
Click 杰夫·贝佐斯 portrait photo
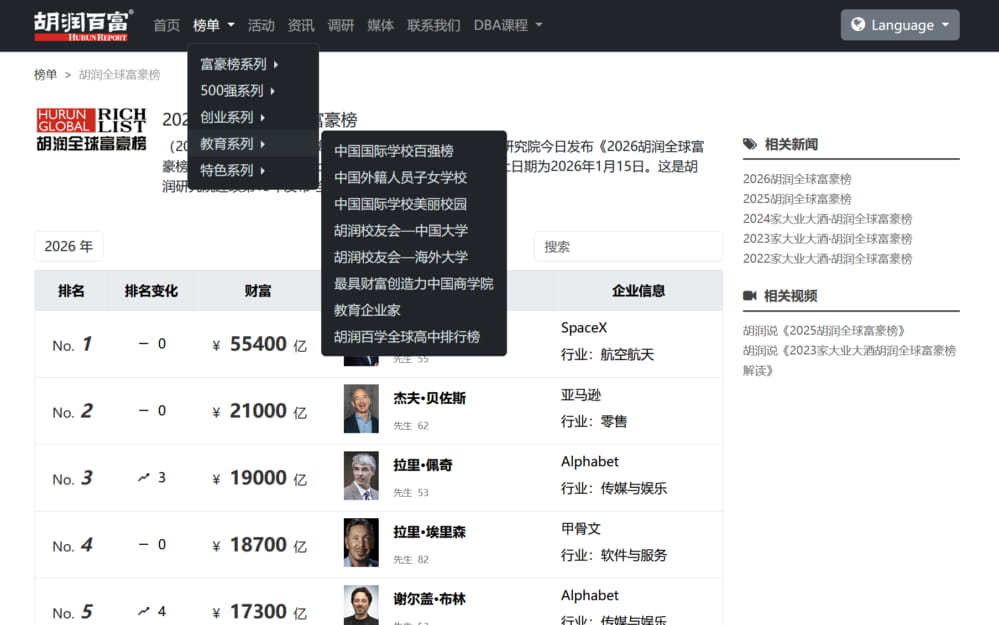tap(361, 408)
